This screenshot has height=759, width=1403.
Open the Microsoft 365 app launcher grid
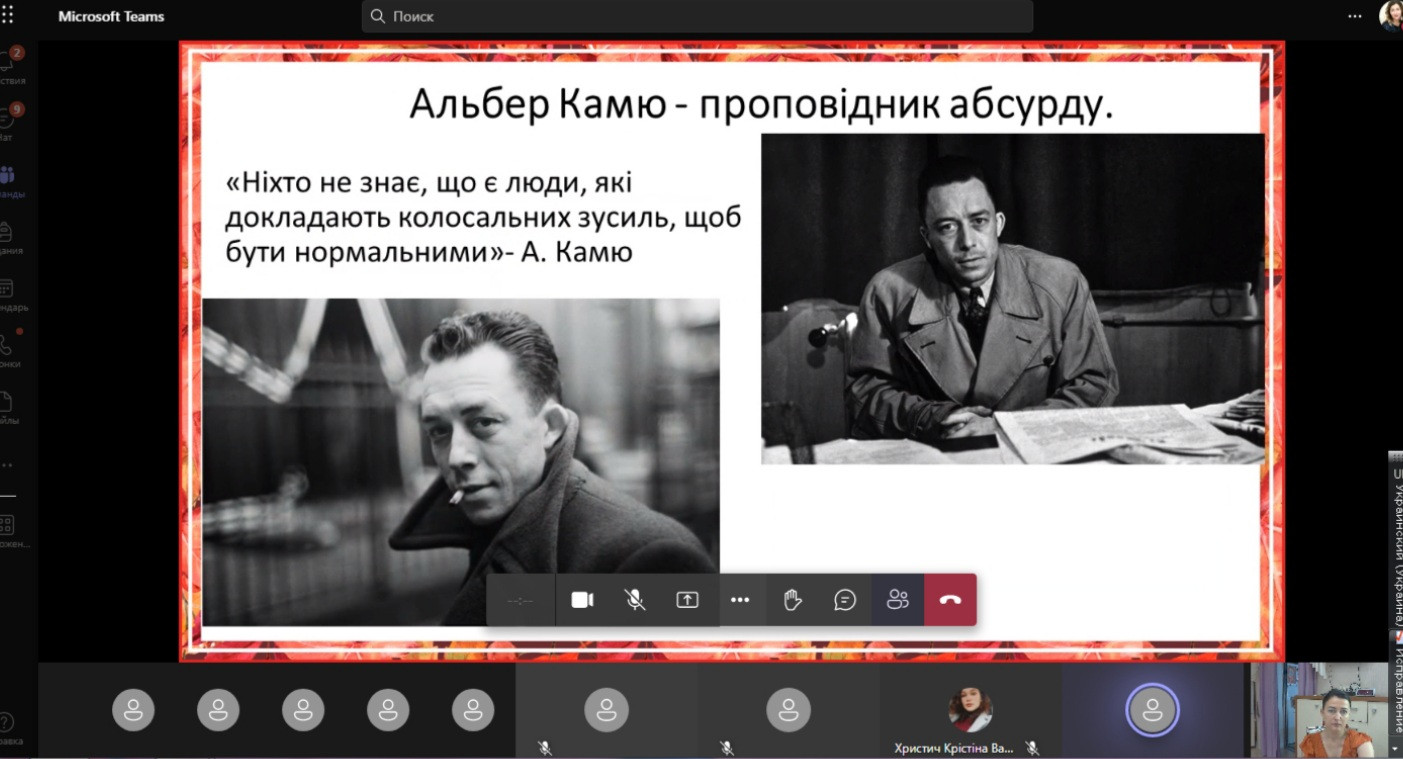(8, 16)
